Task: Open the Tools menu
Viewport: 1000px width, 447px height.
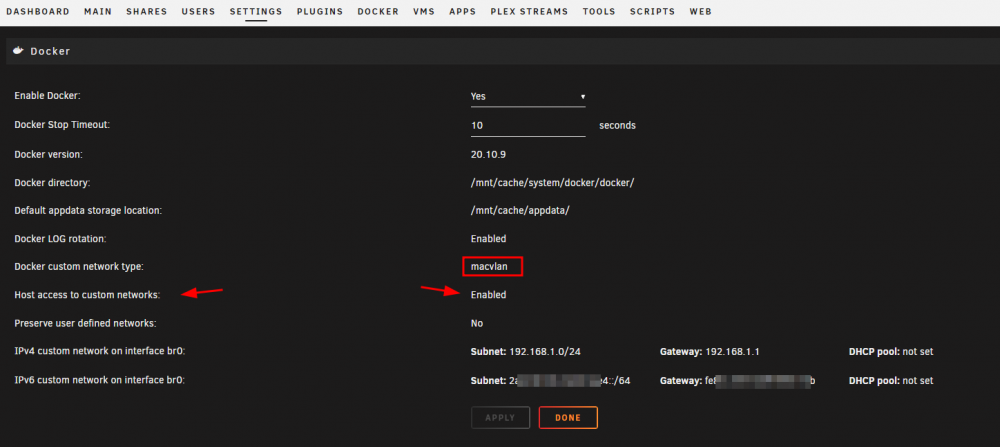Action: click(x=599, y=11)
